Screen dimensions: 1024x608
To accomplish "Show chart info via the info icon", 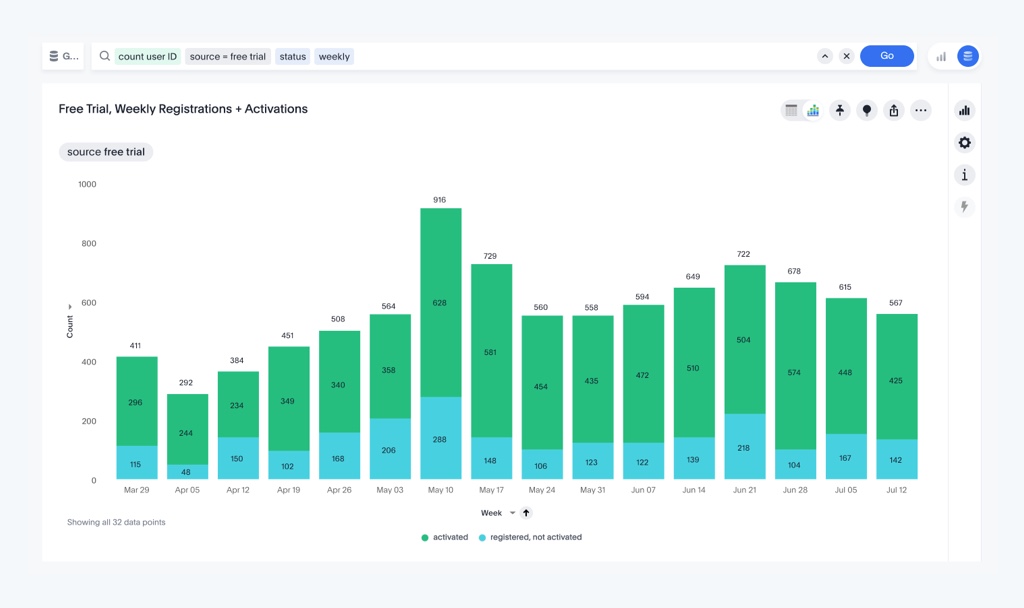I will click(964, 174).
